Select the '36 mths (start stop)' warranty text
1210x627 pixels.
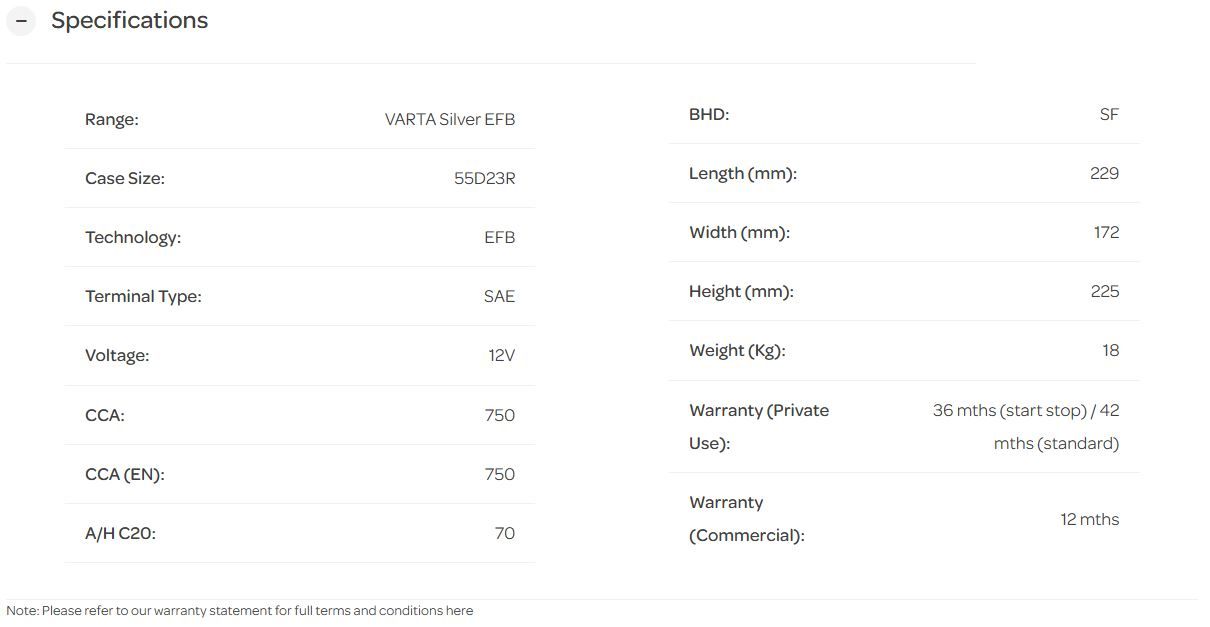click(x=1009, y=411)
